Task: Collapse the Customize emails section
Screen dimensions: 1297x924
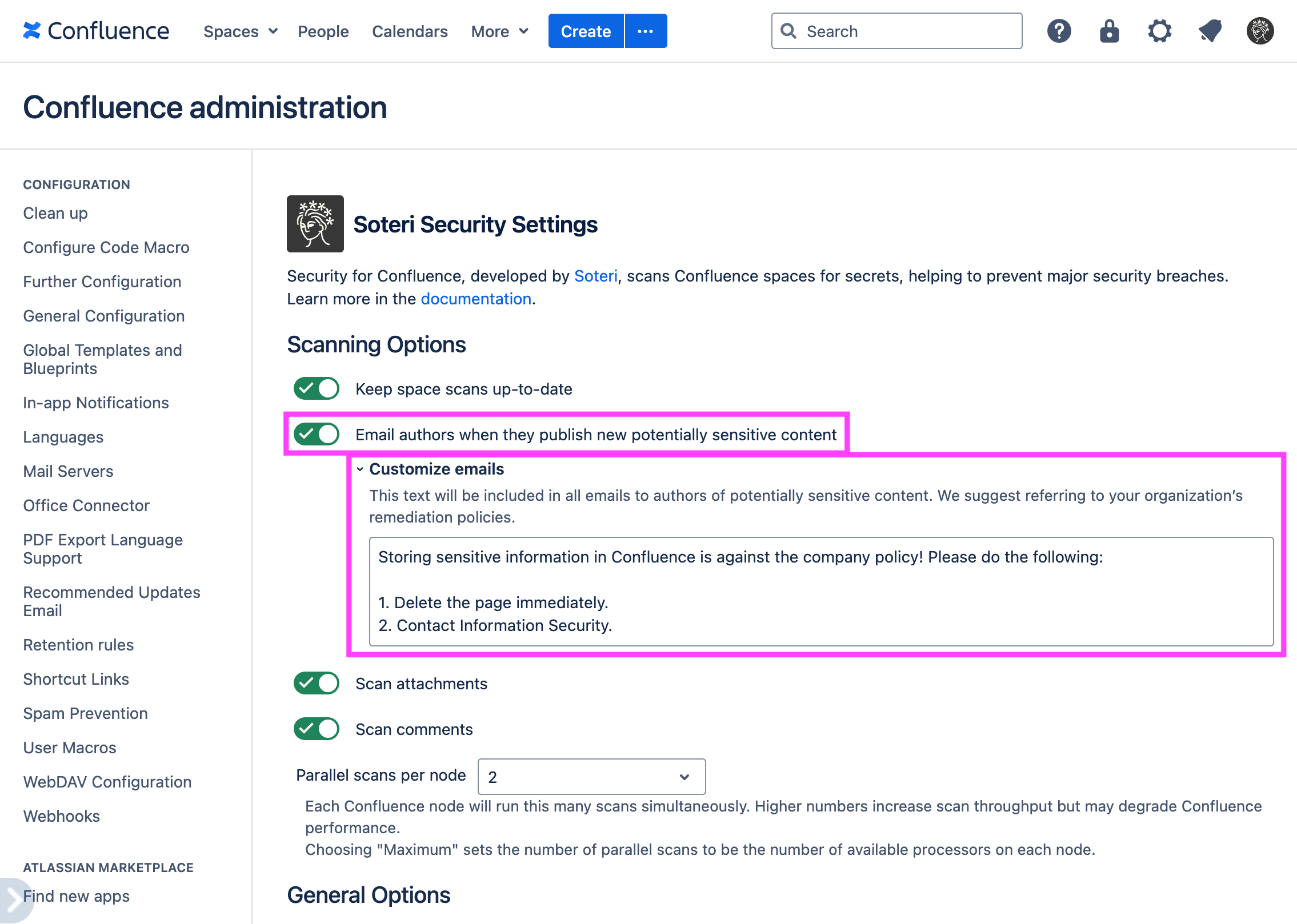Action: (x=360, y=469)
